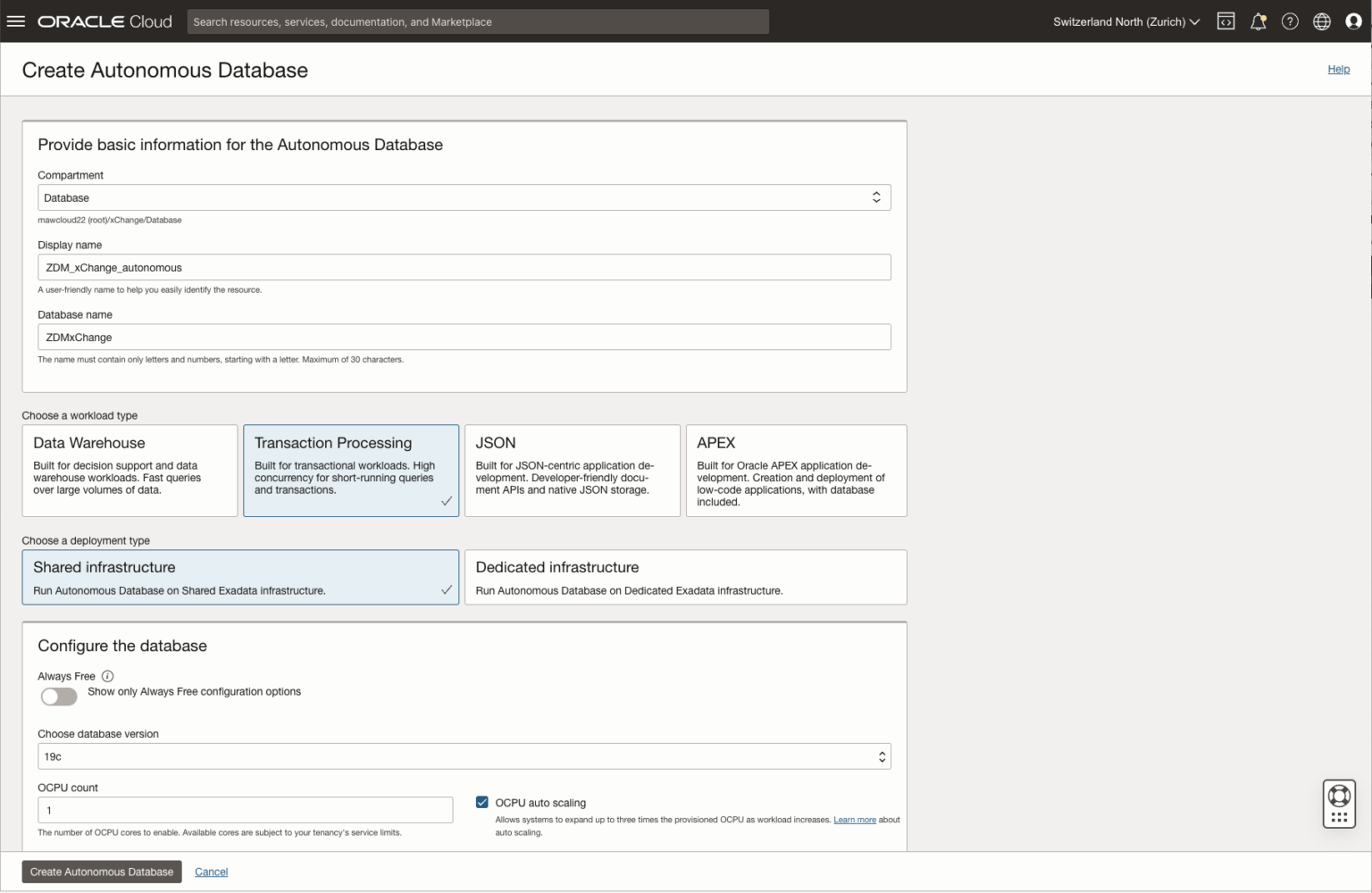This screenshot has width=1372, height=893.
Task: Expand the Compartment dropdown
Action: (x=464, y=197)
